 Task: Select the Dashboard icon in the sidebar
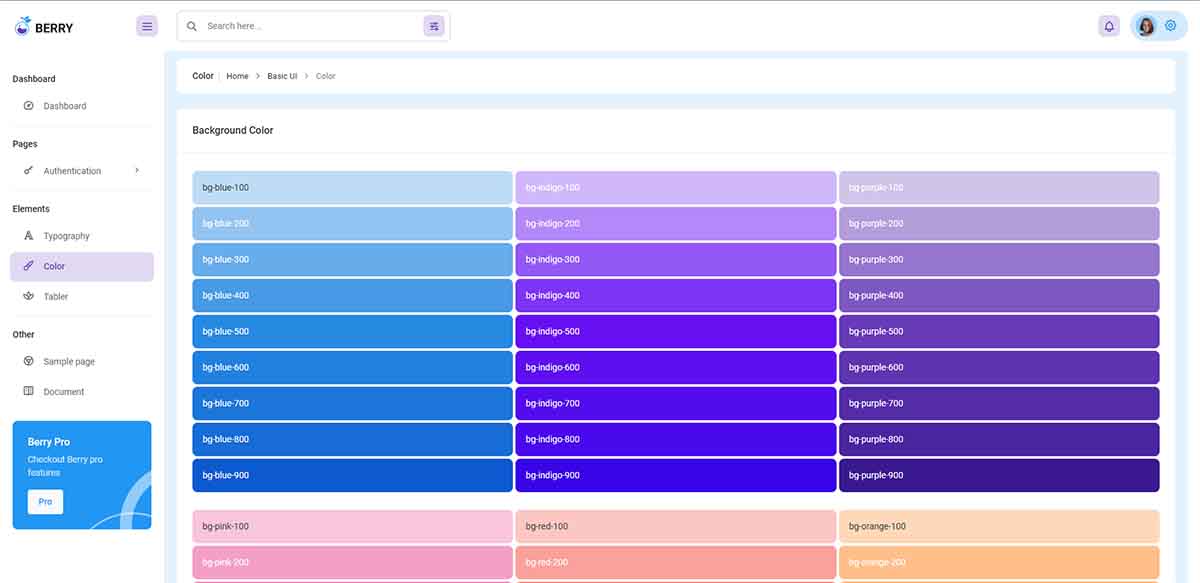coord(29,105)
